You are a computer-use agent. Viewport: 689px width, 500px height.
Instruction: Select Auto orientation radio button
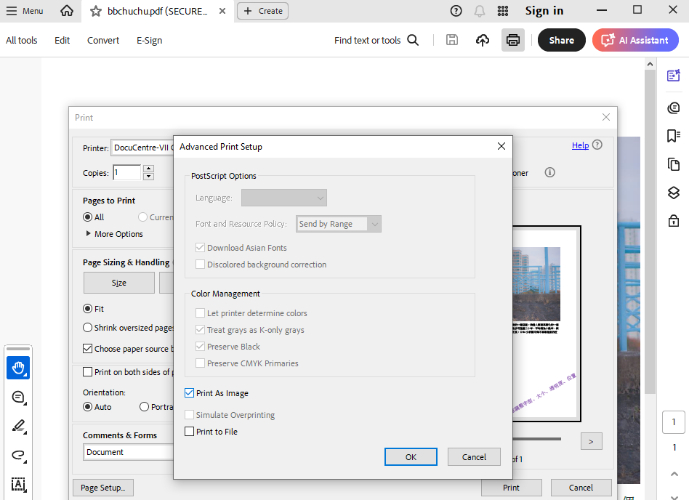click(x=87, y=406)
